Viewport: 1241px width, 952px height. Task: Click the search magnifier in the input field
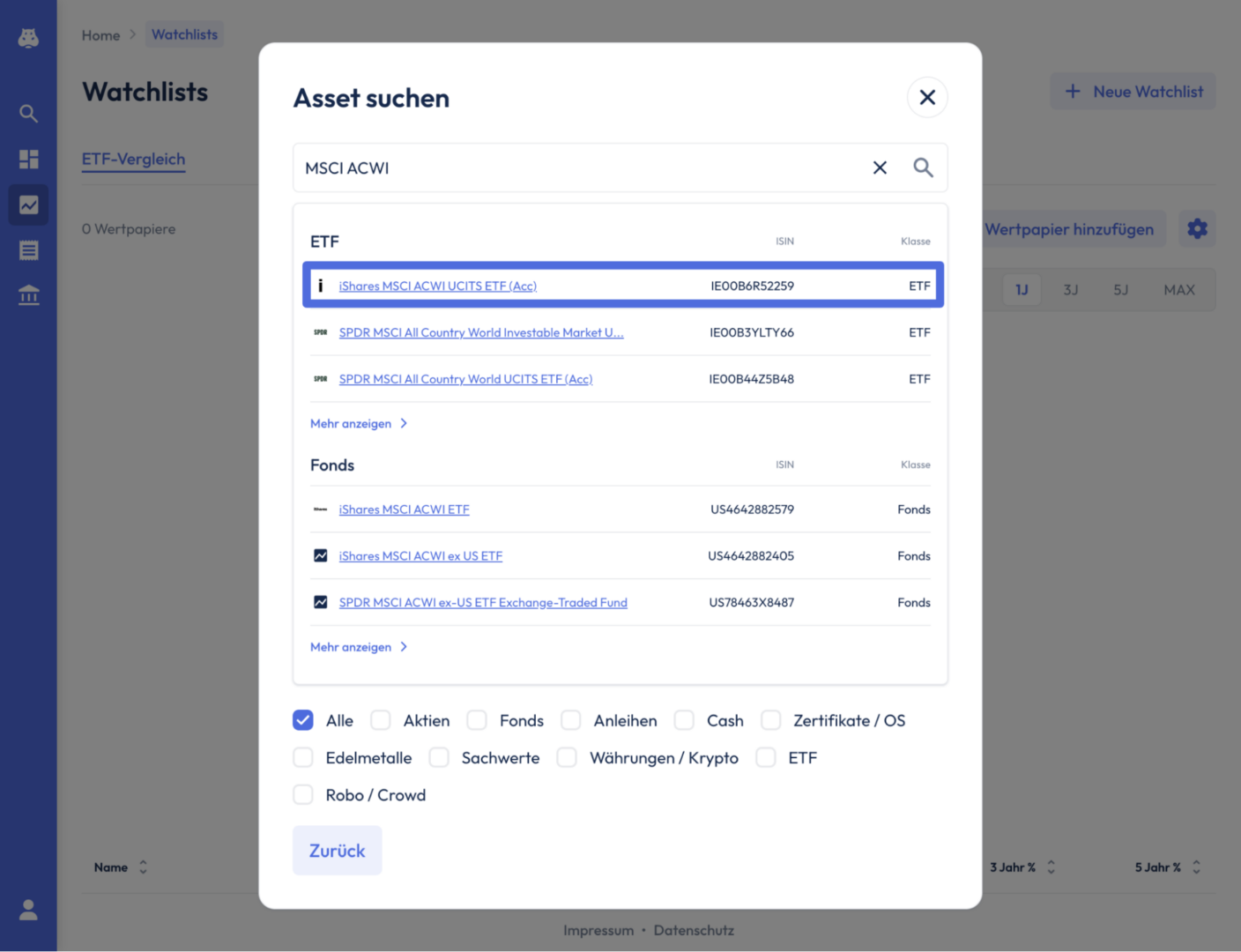click(923, 167)
